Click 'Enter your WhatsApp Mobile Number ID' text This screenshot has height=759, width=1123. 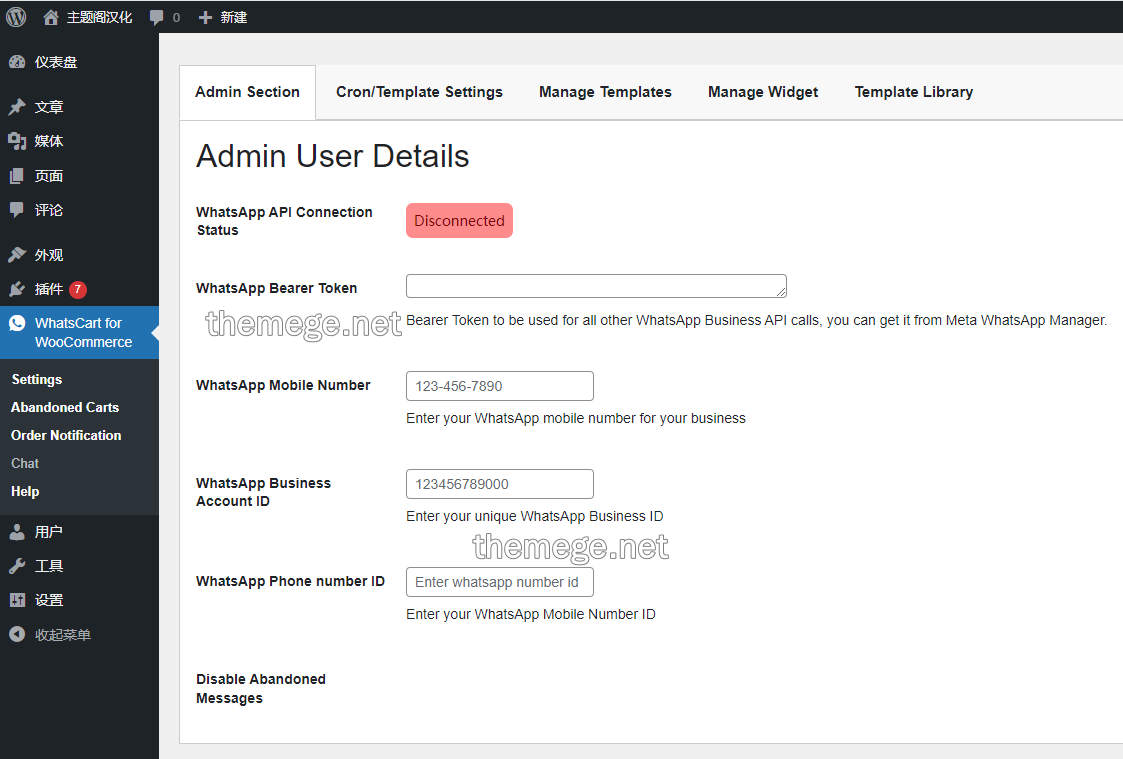[x=531, y=614]
